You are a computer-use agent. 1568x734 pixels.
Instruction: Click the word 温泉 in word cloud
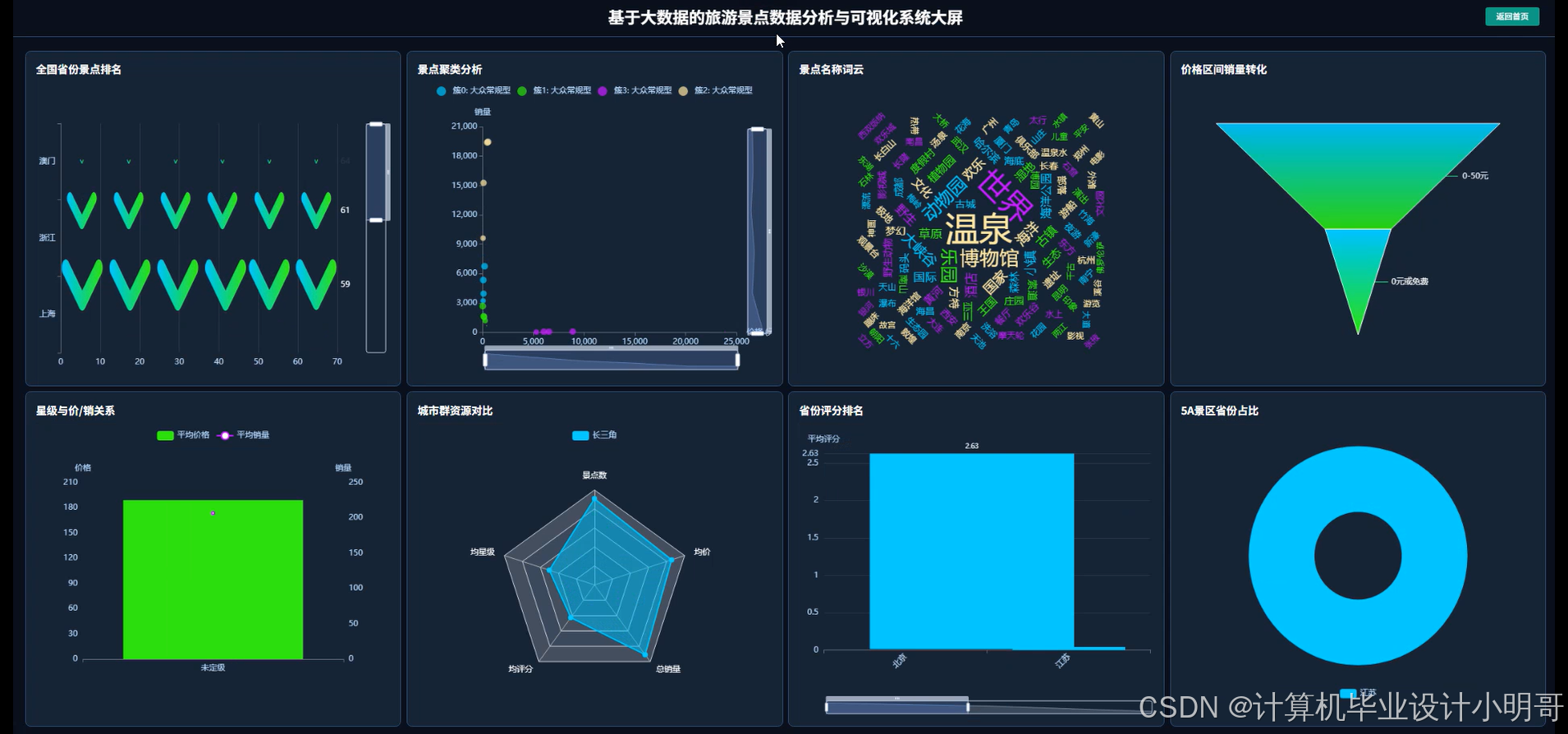pyautogui.click(x=978, y=229)
